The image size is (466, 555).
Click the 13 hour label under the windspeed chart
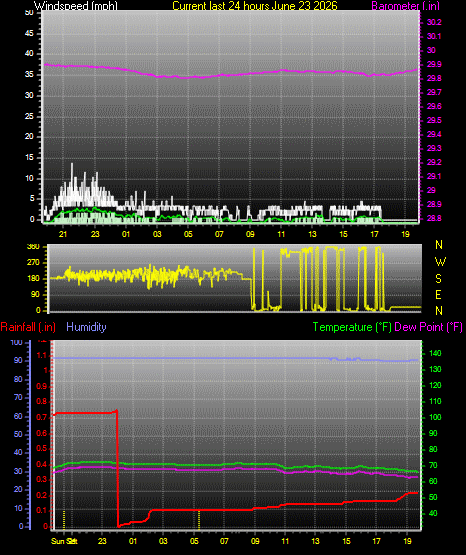click(312, 234)
